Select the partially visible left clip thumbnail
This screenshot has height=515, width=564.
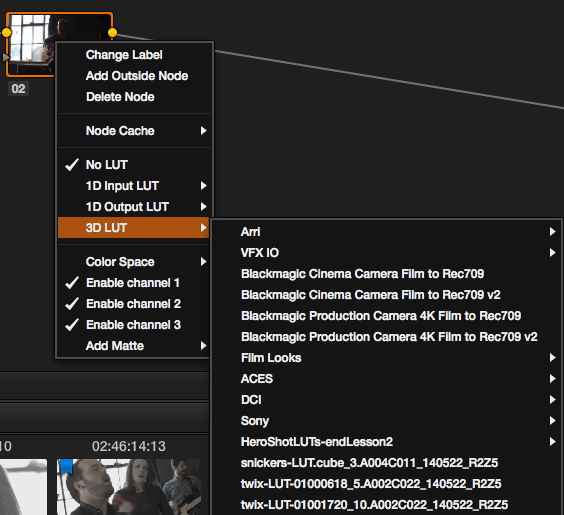(x=23, y=487)
